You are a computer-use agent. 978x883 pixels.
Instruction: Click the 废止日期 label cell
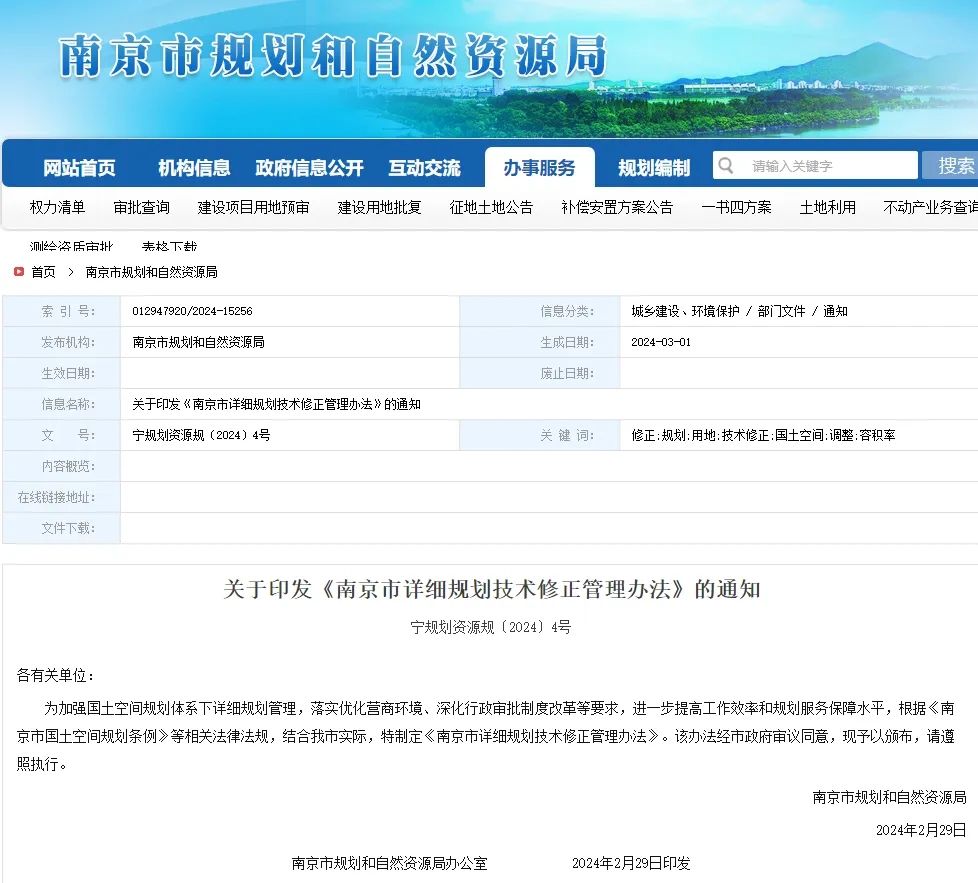click(x=540, y=373)
